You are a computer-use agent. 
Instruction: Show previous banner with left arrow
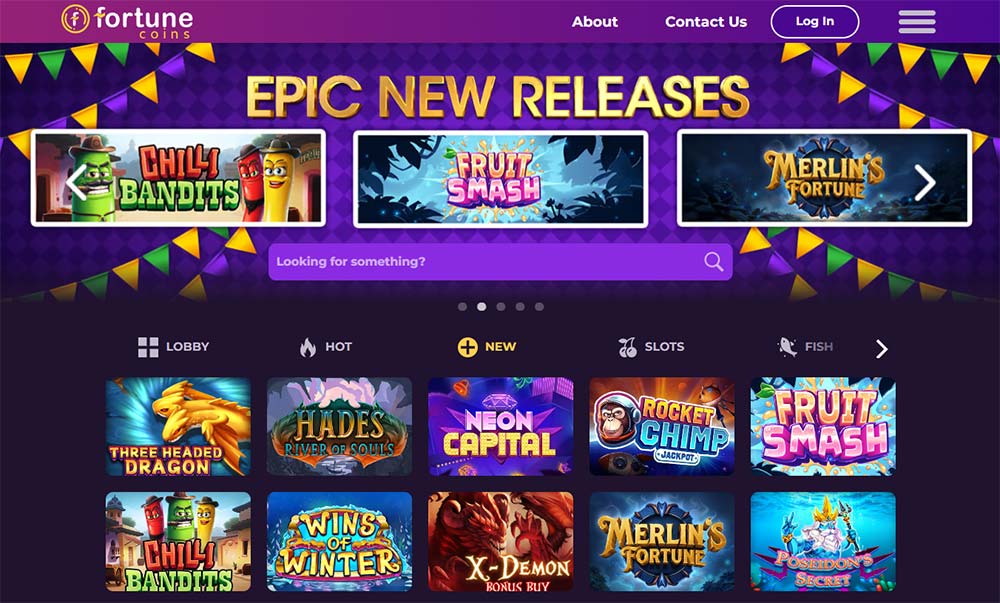(x=76, y=182)
